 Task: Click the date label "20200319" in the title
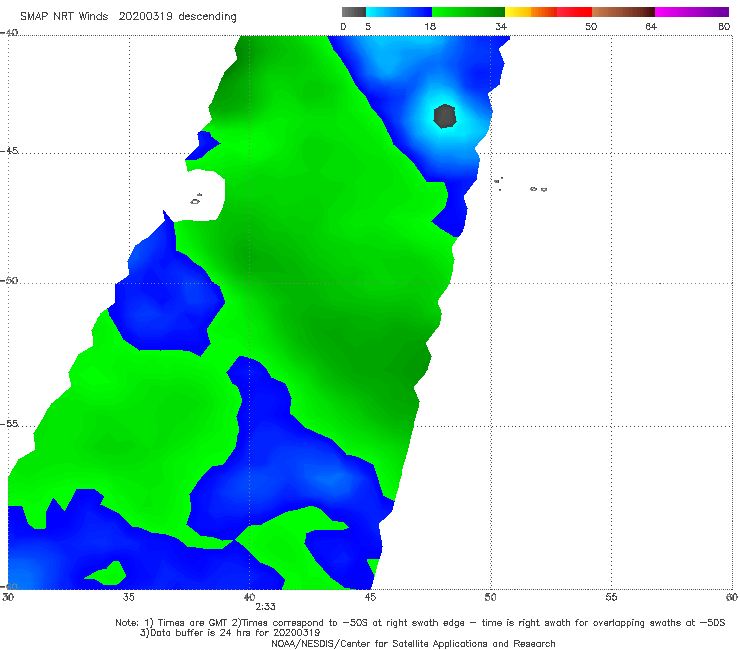[x=145, y=17]
